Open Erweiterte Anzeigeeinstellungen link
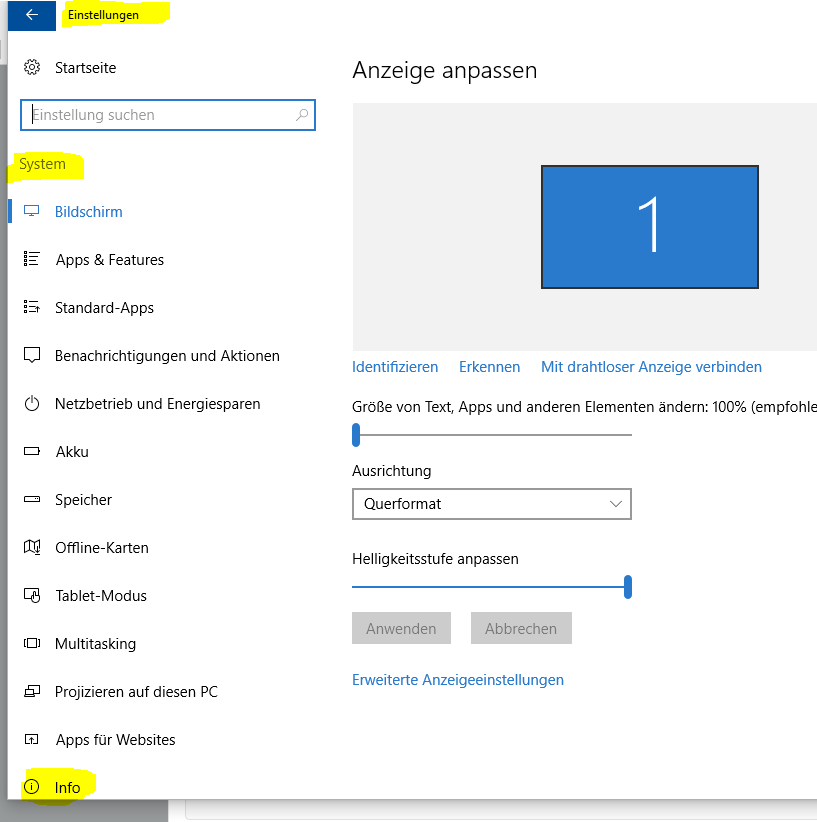817x822 pixels. pos(458,680)
